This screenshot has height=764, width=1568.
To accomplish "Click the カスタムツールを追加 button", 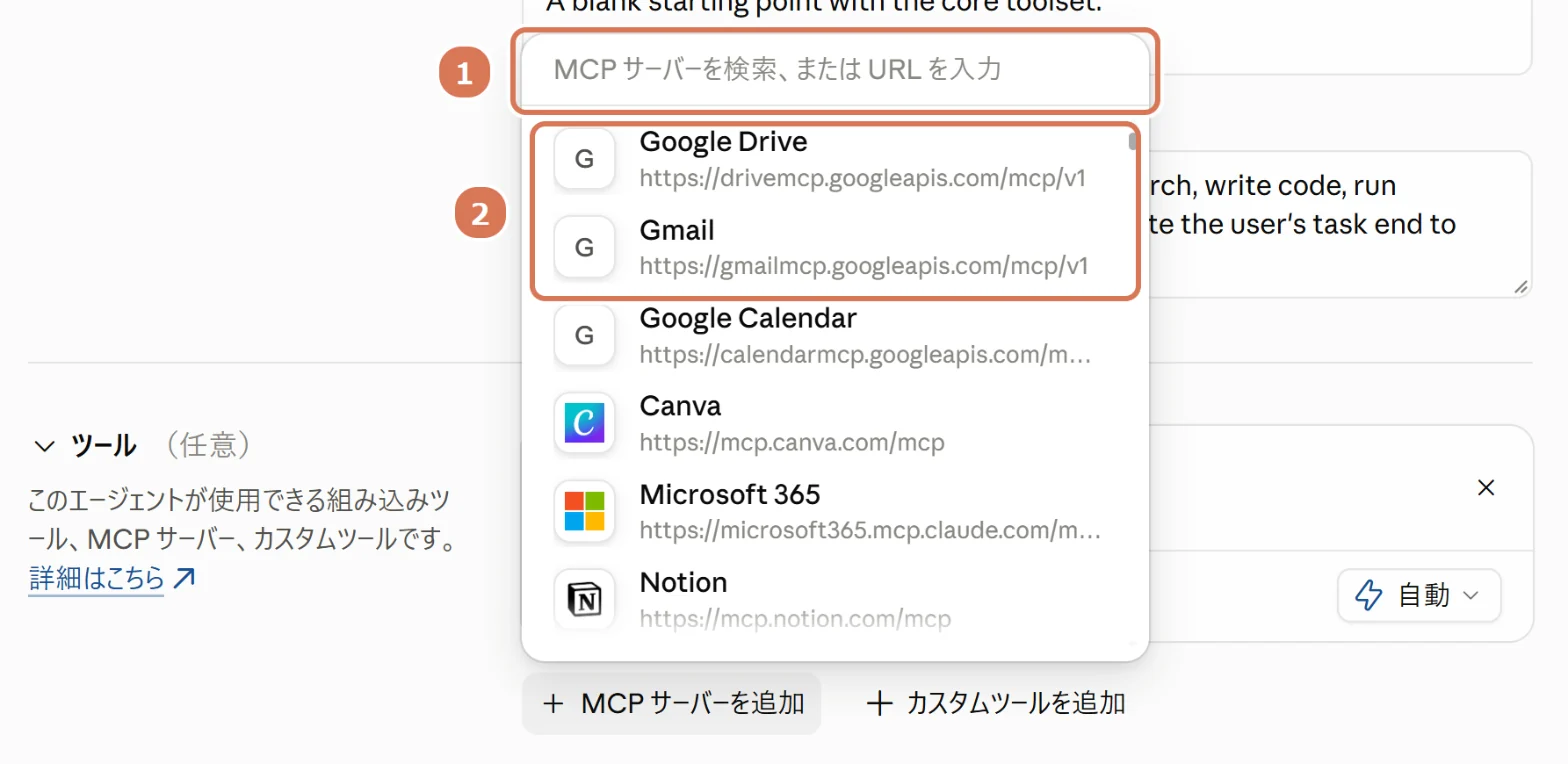I will (x=996, y=703).
